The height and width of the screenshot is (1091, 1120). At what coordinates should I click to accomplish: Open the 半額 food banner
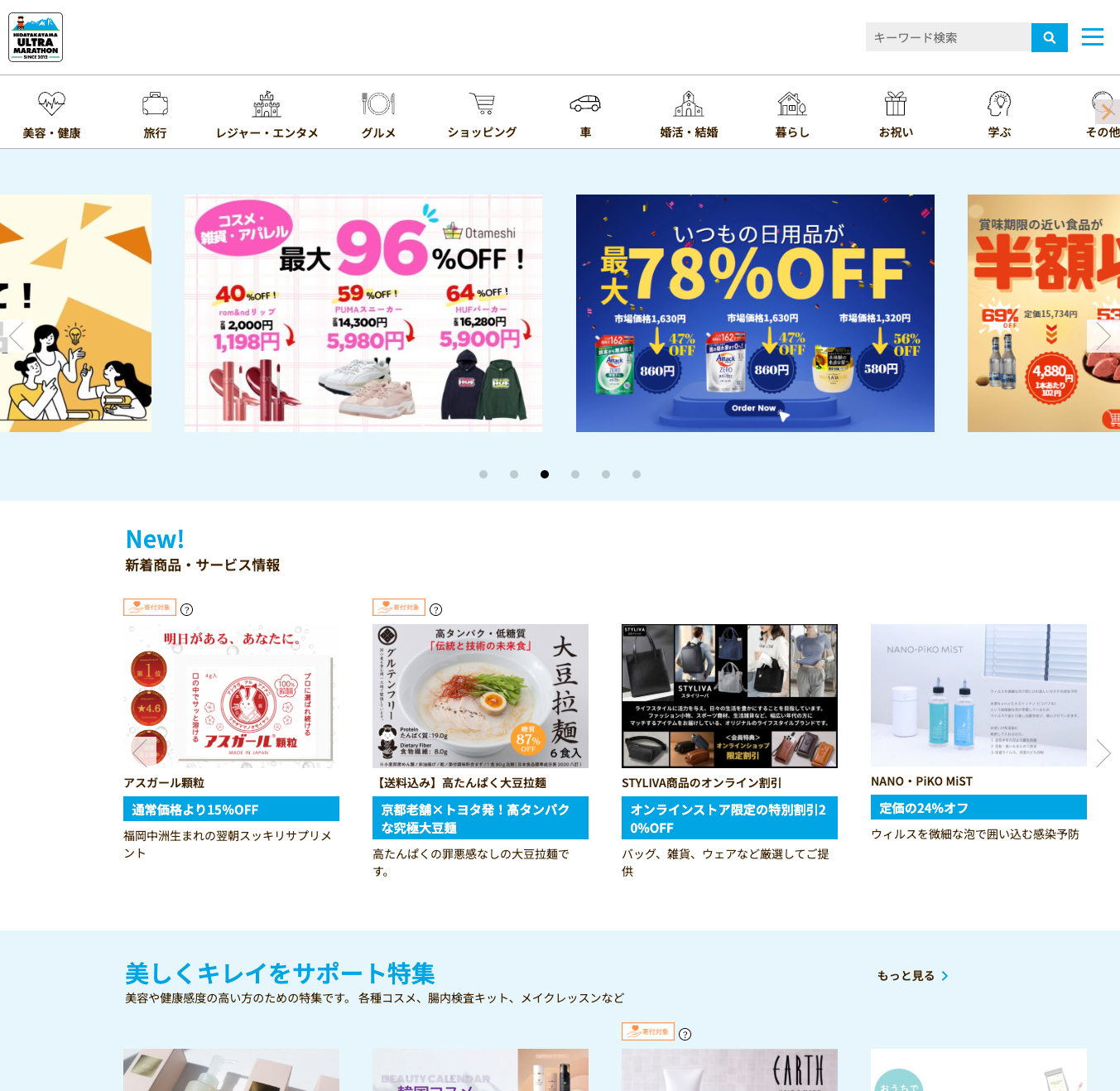1044,313
